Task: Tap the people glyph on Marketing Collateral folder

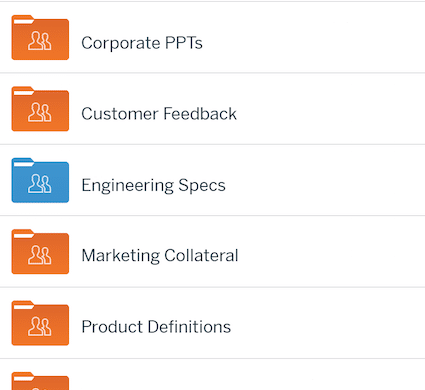Action: pos(40,255)
